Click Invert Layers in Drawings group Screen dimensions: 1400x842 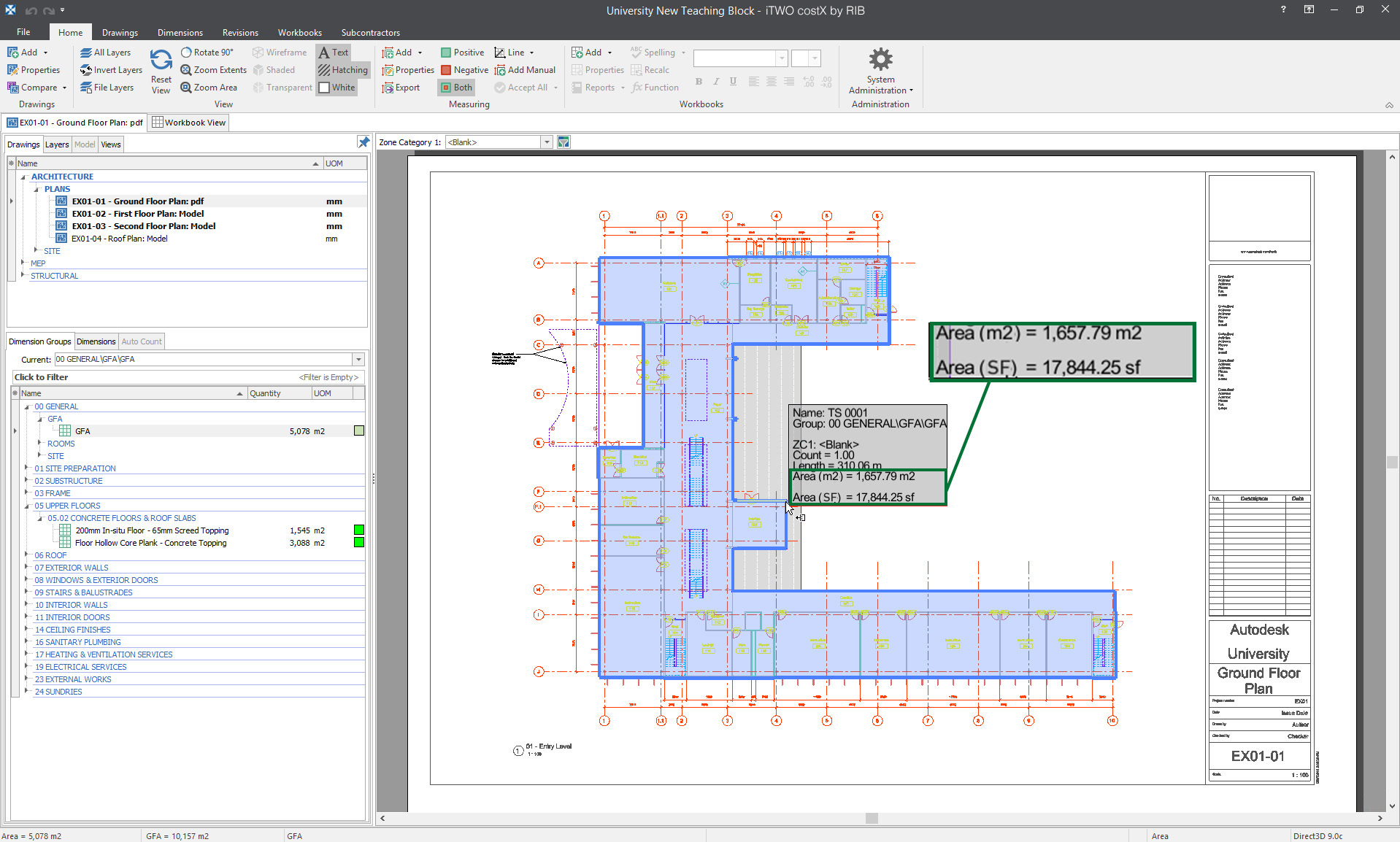point(112,70)
